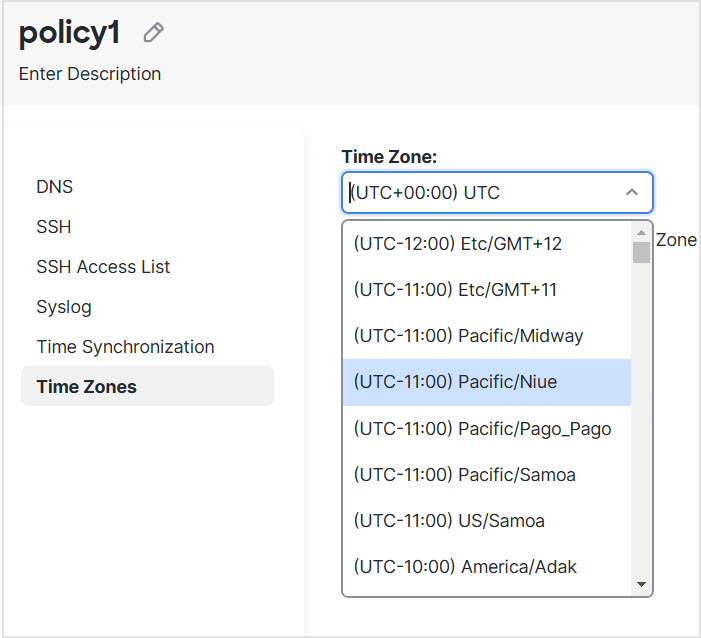
Task: Switch to Time Synchronization section
Action: click(125, 347)
